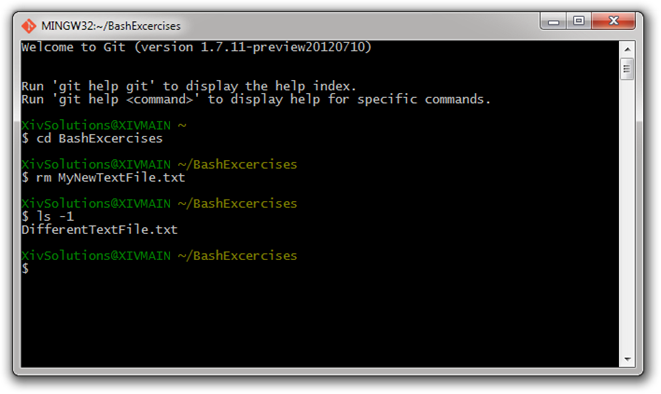Minimize the MINGW32 terminal window
661x394 pixels.
554,21
